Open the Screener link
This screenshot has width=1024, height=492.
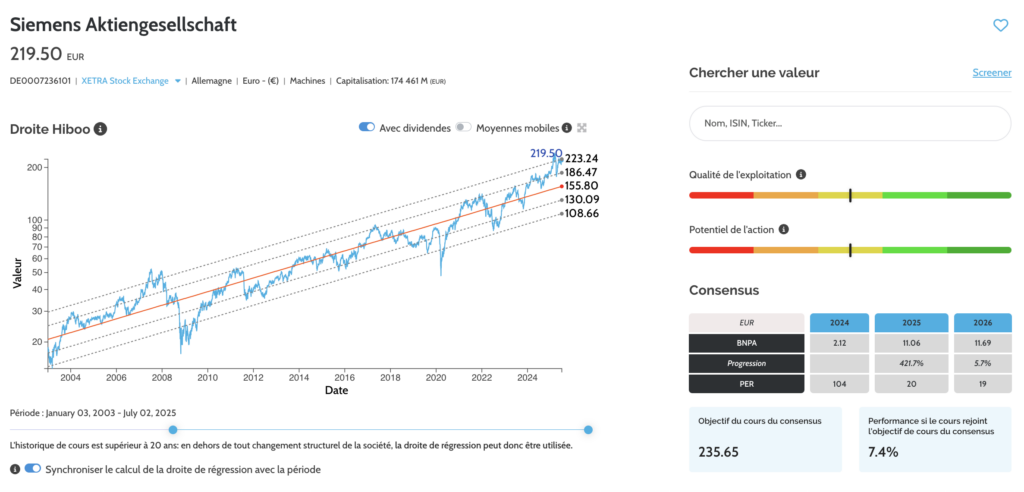click(x=991, y=73)
